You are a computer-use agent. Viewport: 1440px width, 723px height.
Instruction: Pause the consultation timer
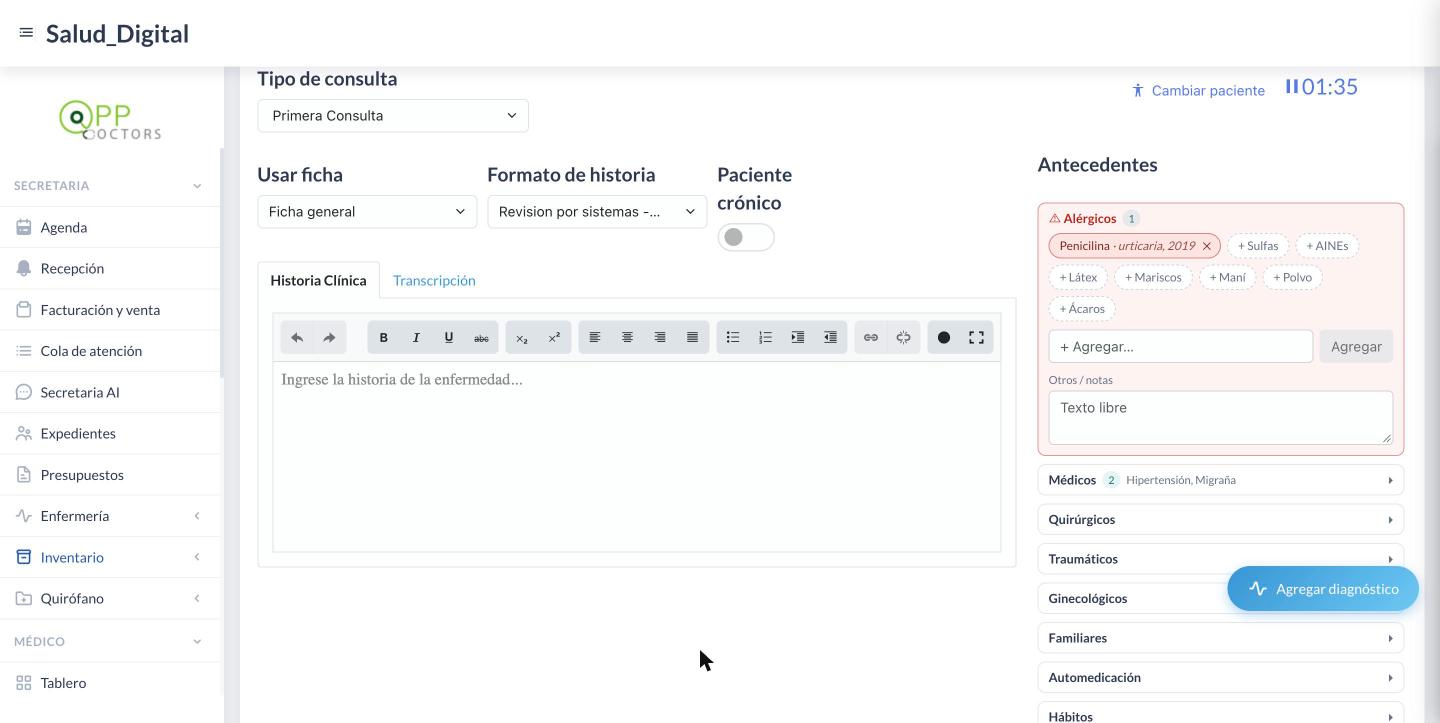click(1291, 87)
